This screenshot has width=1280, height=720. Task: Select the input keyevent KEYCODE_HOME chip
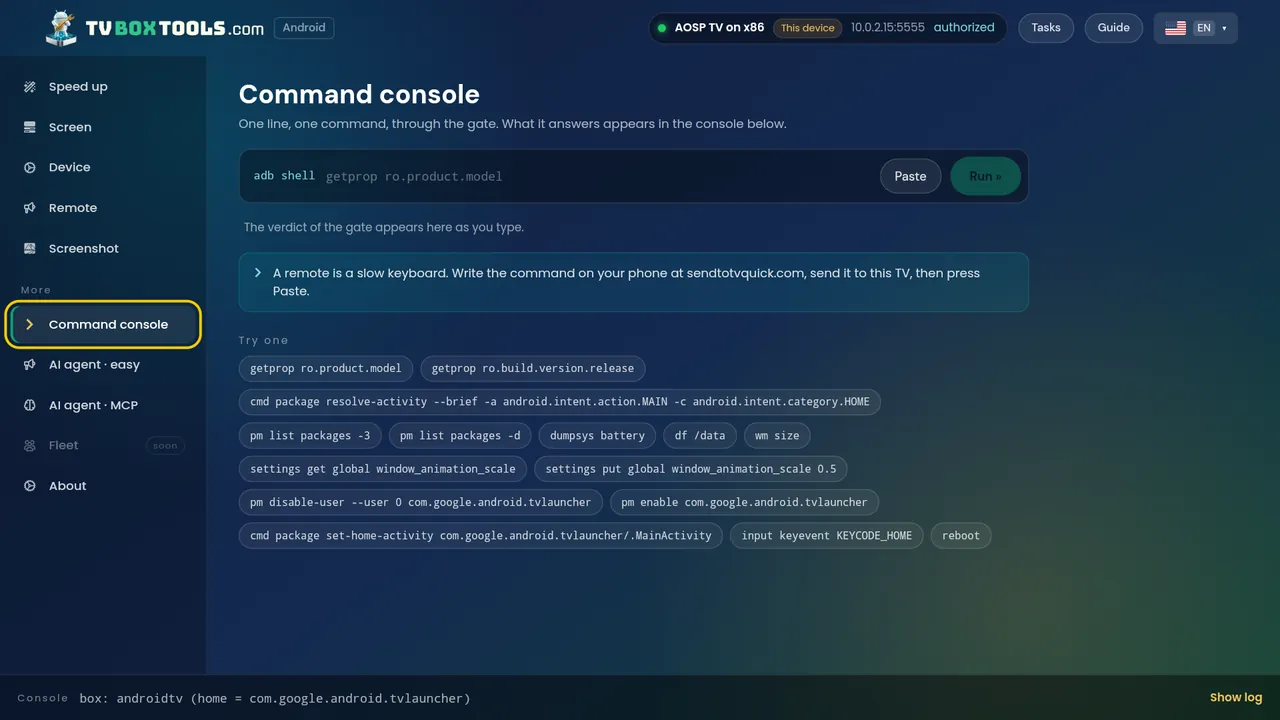point(827,535)
